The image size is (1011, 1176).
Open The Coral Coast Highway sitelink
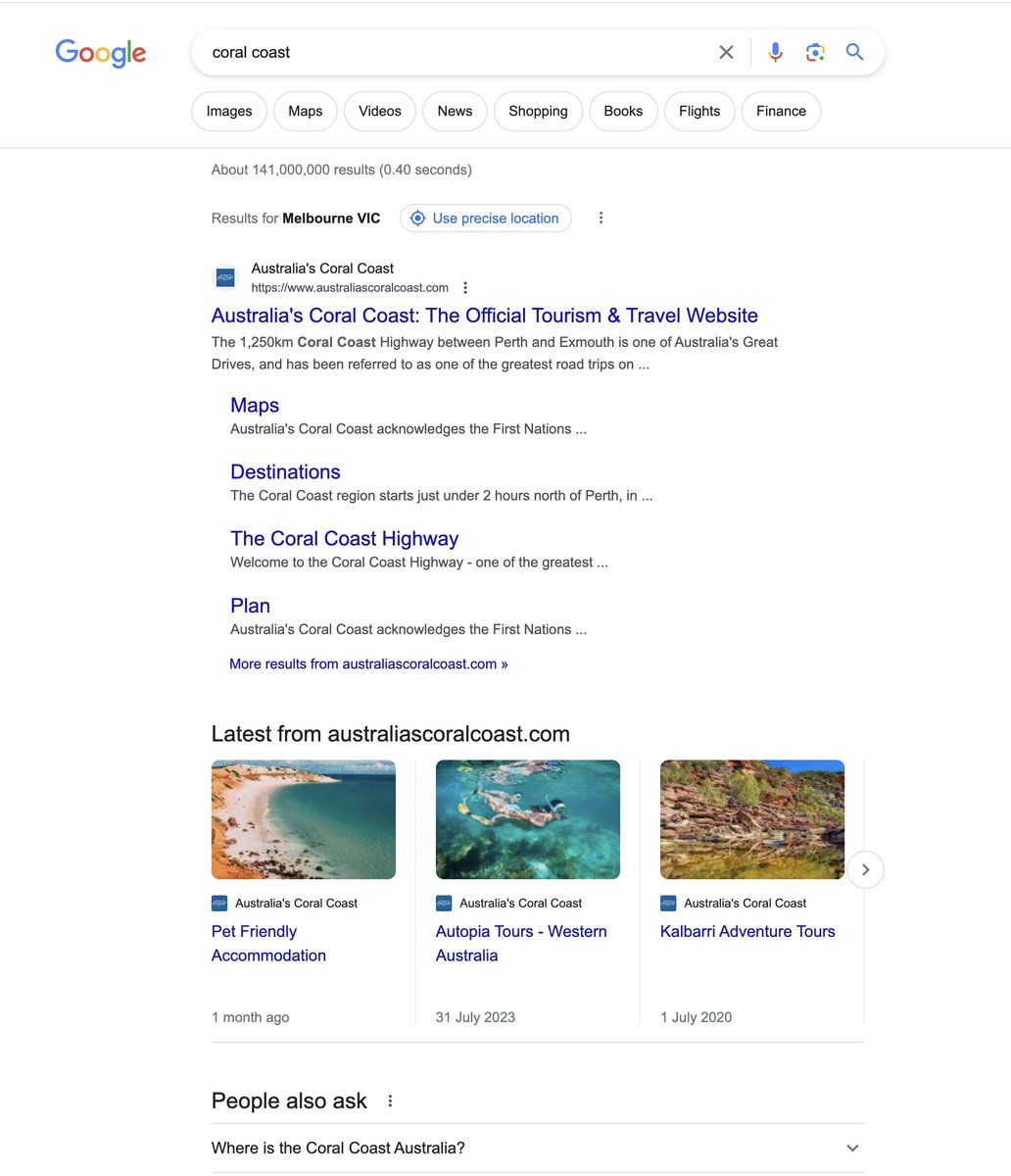point(344,539)
